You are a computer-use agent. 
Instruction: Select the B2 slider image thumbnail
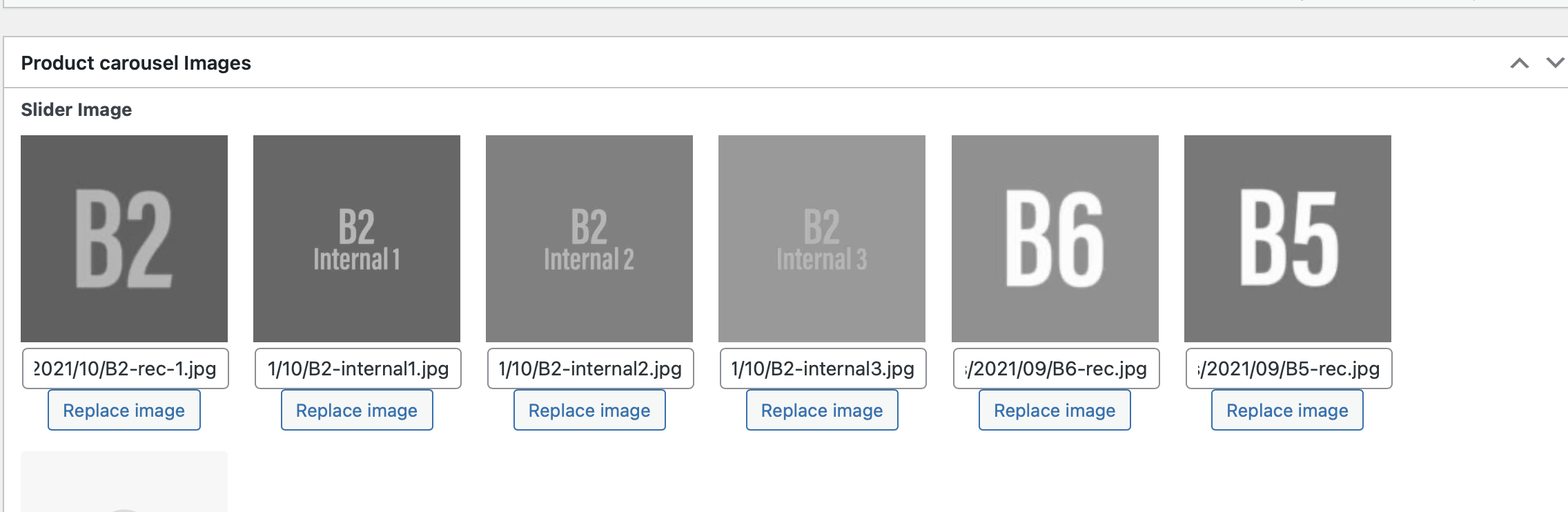click(124, 239)
